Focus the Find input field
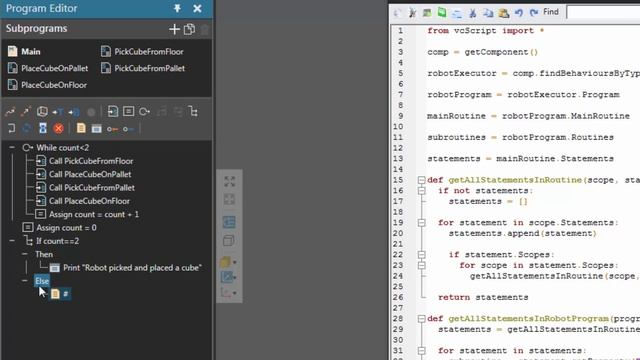 point(603,12)
